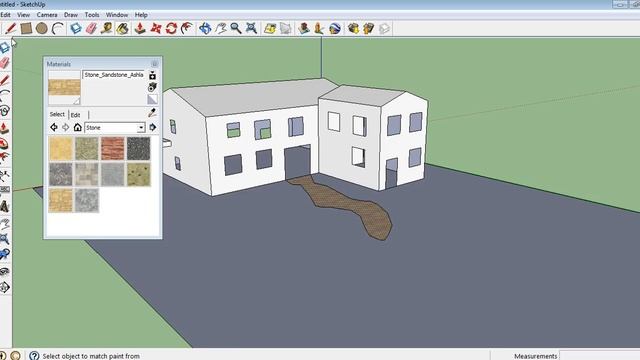Click the status bar help question icon
Viewport: 640px width, 360px height.
pos(34,356)
